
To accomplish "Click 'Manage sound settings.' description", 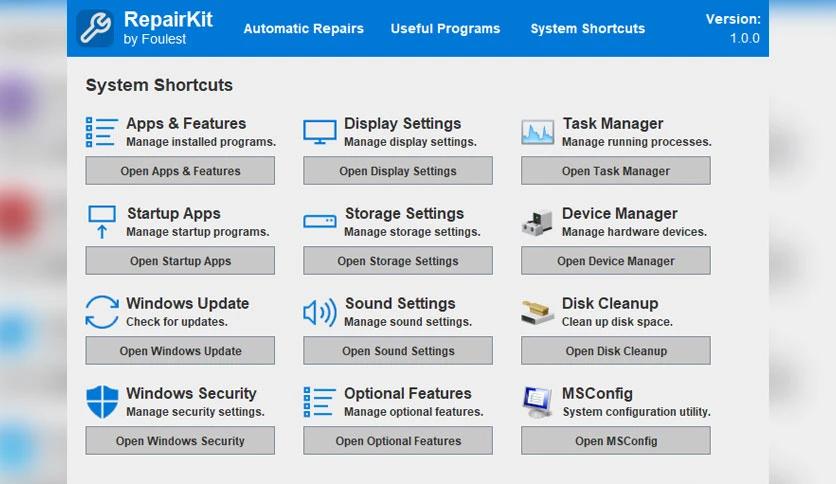I will coord(408,322).
